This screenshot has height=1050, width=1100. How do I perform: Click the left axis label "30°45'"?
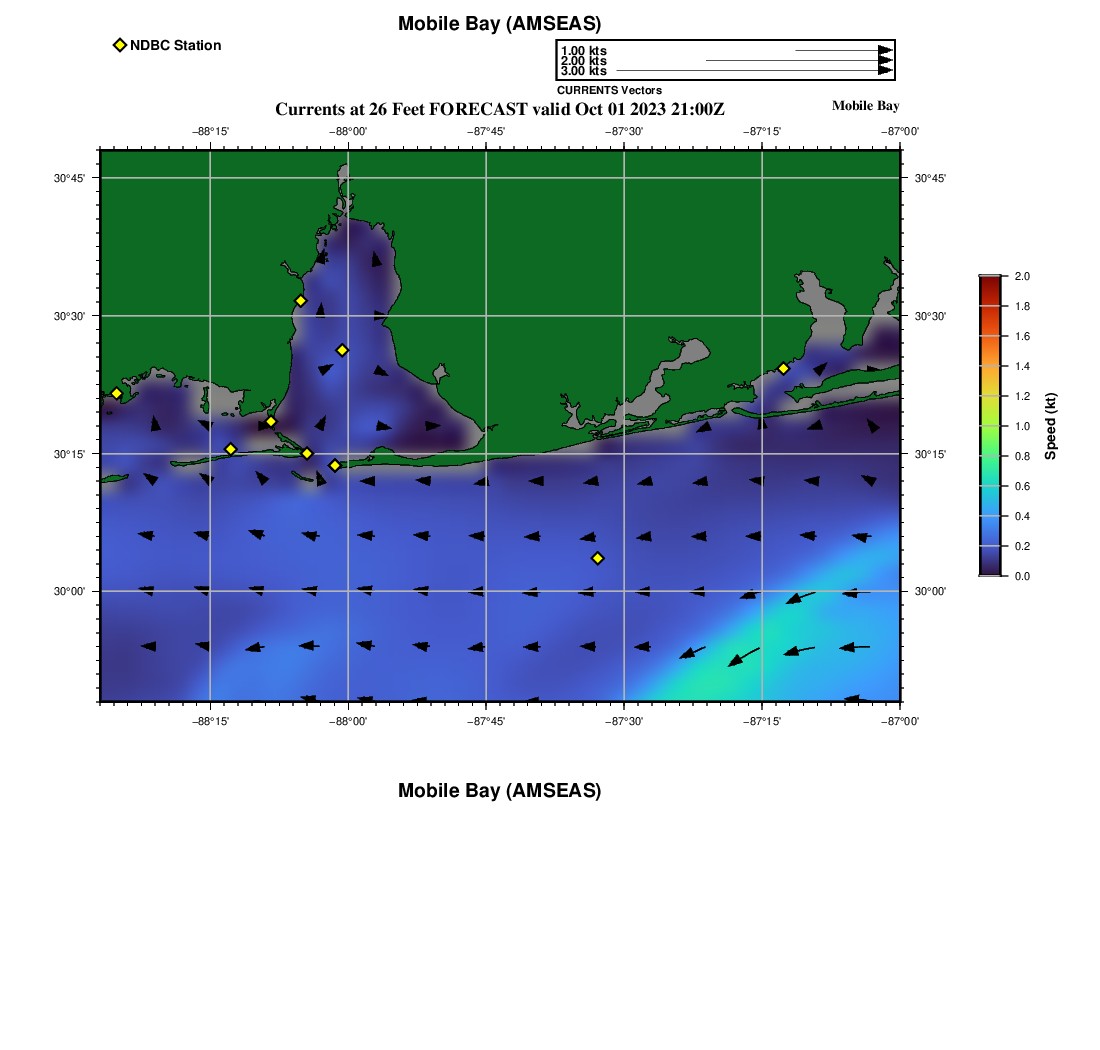(x=69, y=178)
